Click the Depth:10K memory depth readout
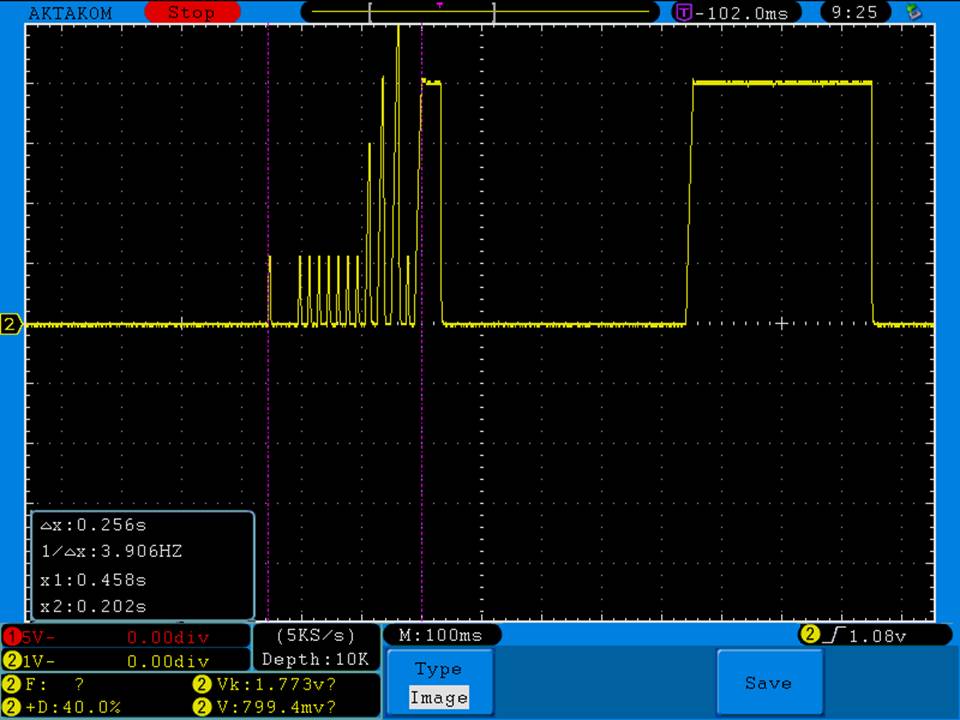Viewport: 960px width, 720px height. (315, 659)
